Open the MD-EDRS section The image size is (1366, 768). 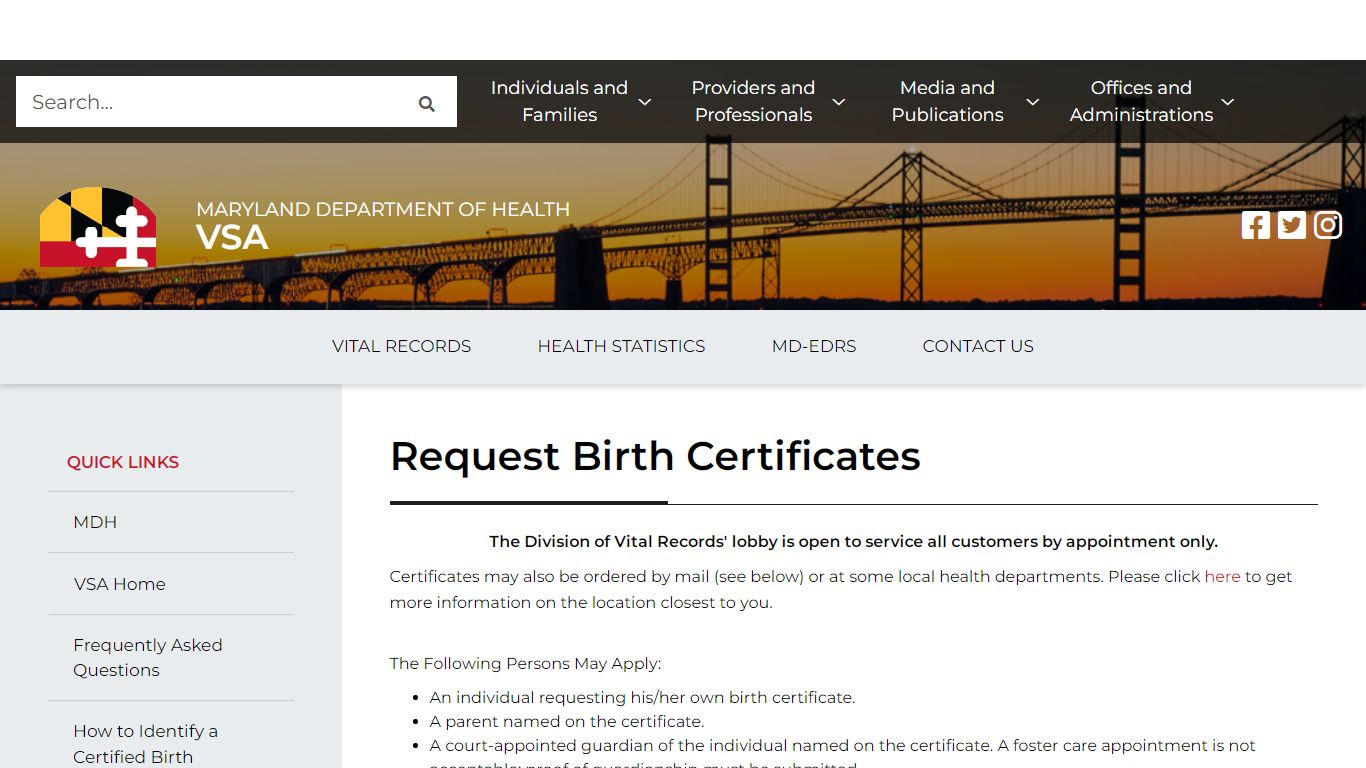[814, 346]
